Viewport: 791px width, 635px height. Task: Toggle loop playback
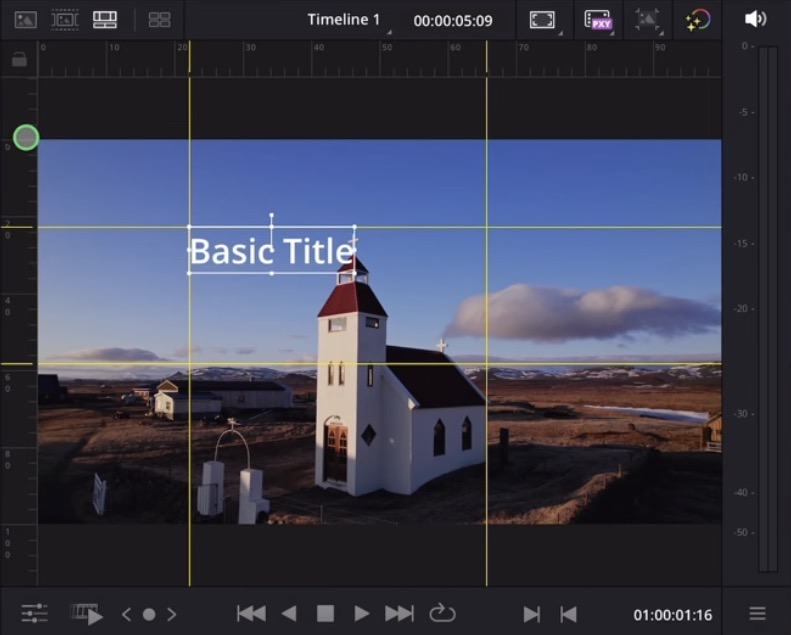pyautogui.click(x=442, y=613)
